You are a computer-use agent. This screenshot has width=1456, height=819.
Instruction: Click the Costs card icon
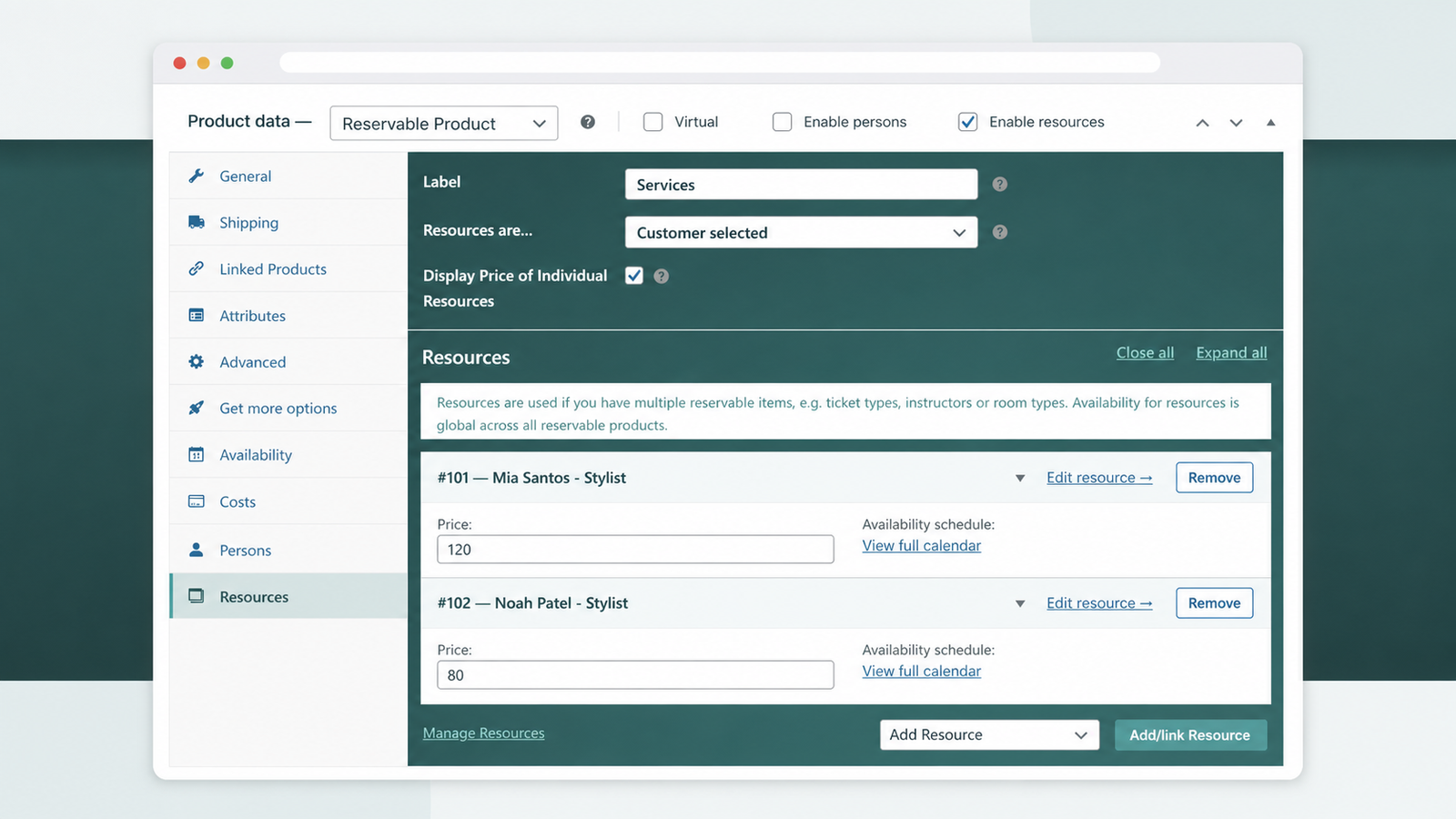pyautogui.click(x=196, y=501)
